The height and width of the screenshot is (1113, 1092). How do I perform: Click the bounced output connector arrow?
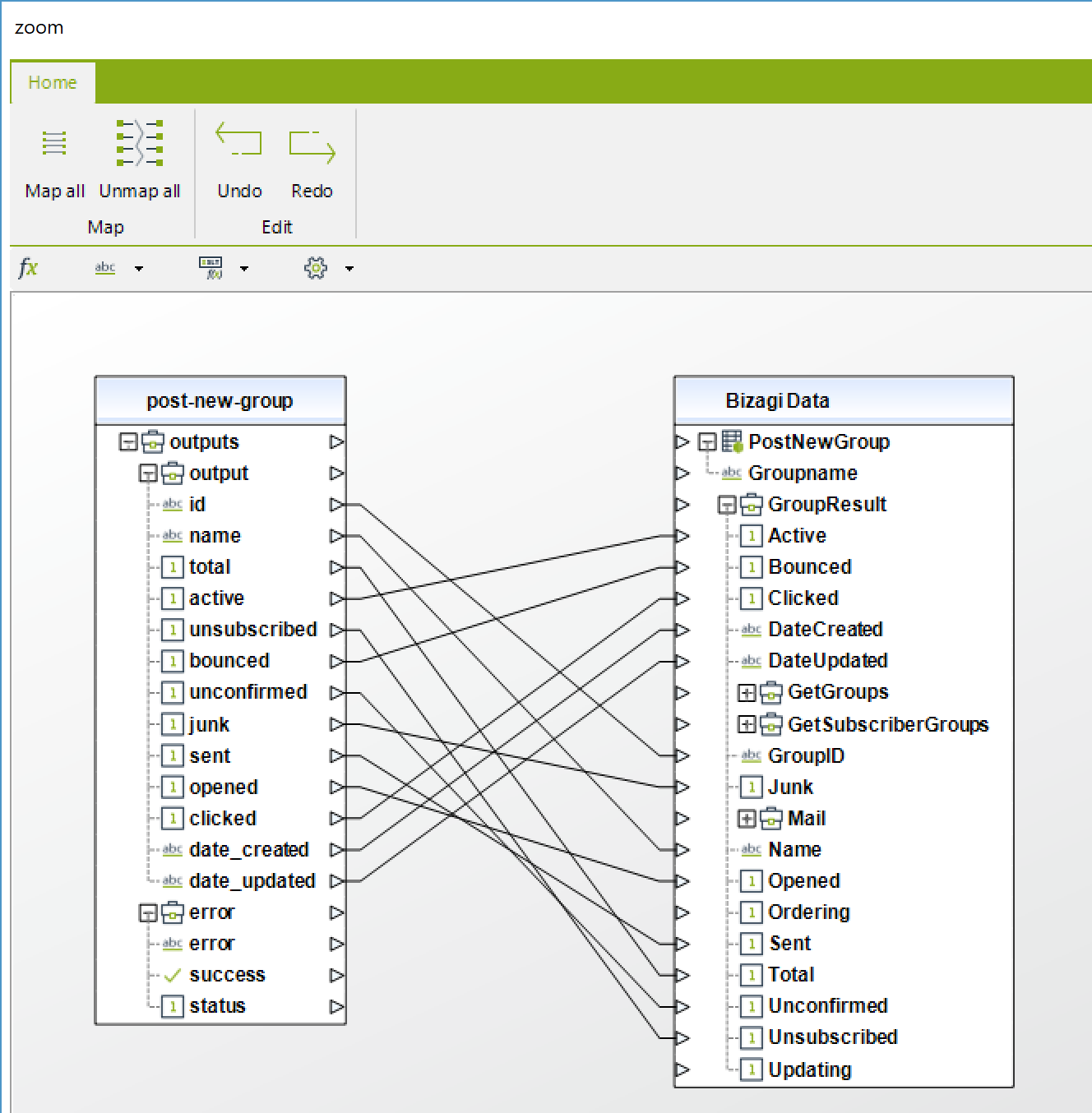tap(336, 661)
